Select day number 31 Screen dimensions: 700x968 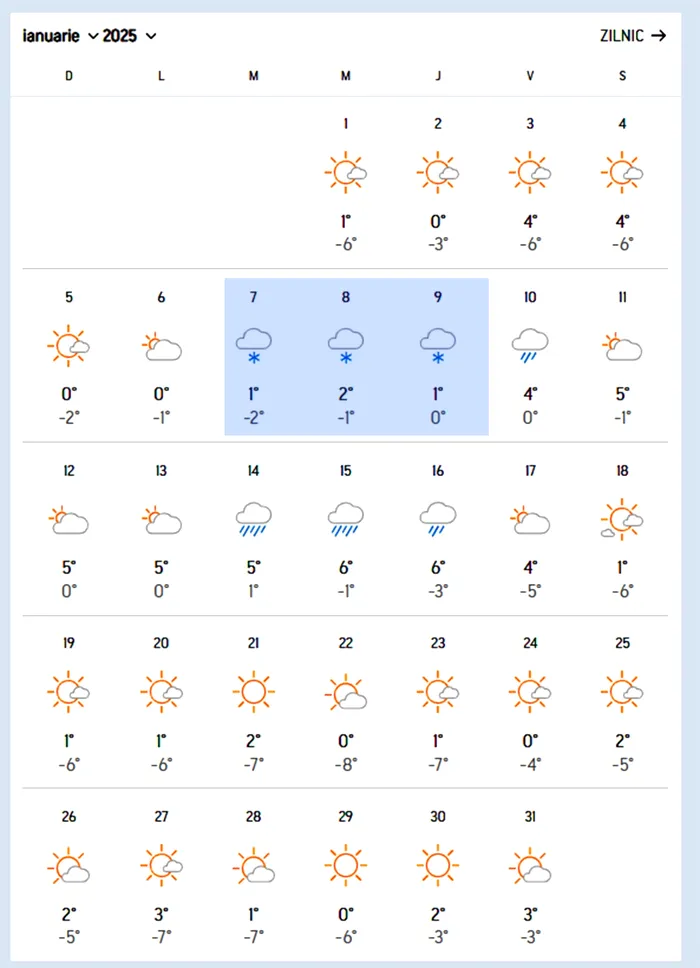[x=530, y=817]
